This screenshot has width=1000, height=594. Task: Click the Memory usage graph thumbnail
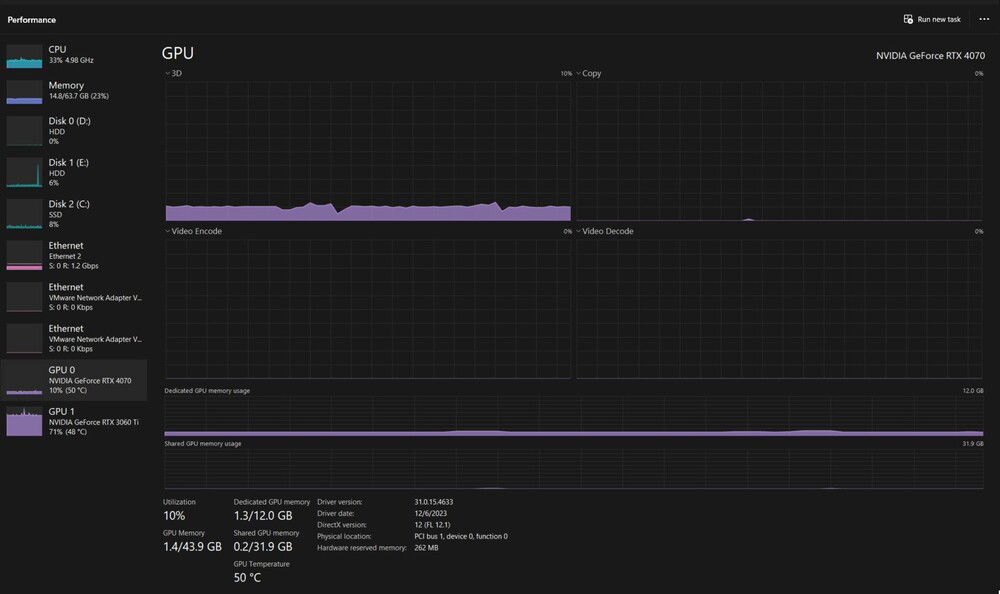click(24, 92)
